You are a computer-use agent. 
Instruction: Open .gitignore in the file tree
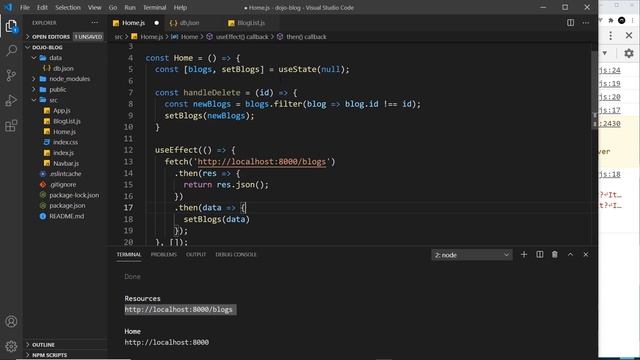point(62,184)
